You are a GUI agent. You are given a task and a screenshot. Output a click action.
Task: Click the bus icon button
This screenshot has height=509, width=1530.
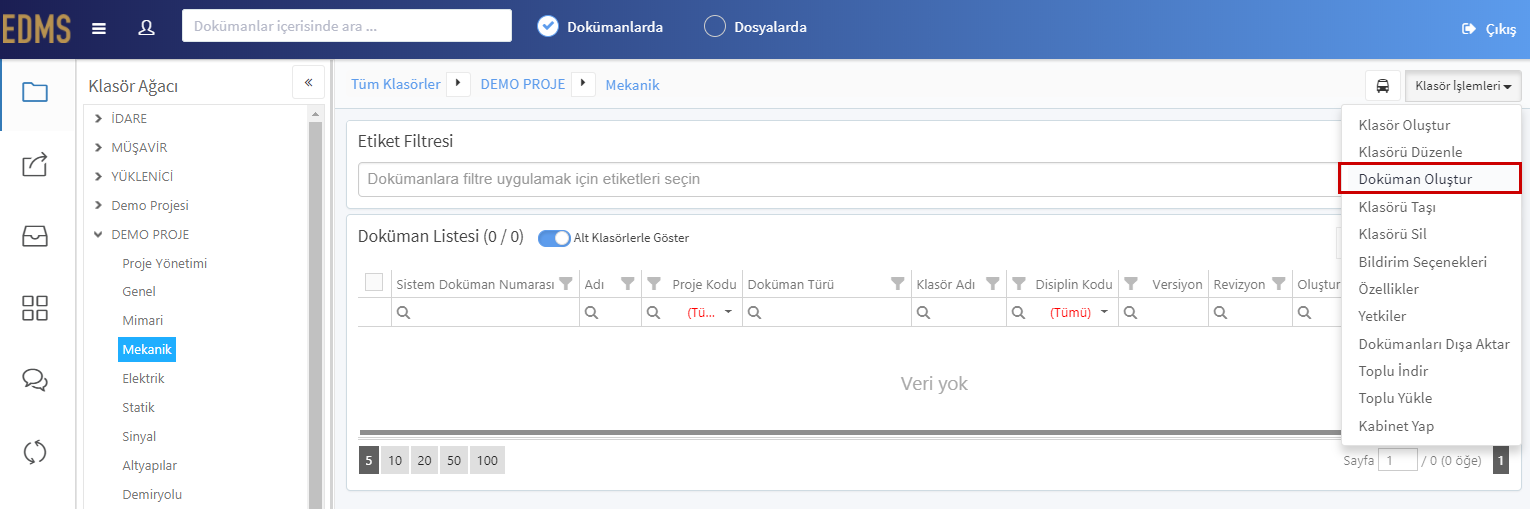pyautogui.click(x=1383, y=86)
